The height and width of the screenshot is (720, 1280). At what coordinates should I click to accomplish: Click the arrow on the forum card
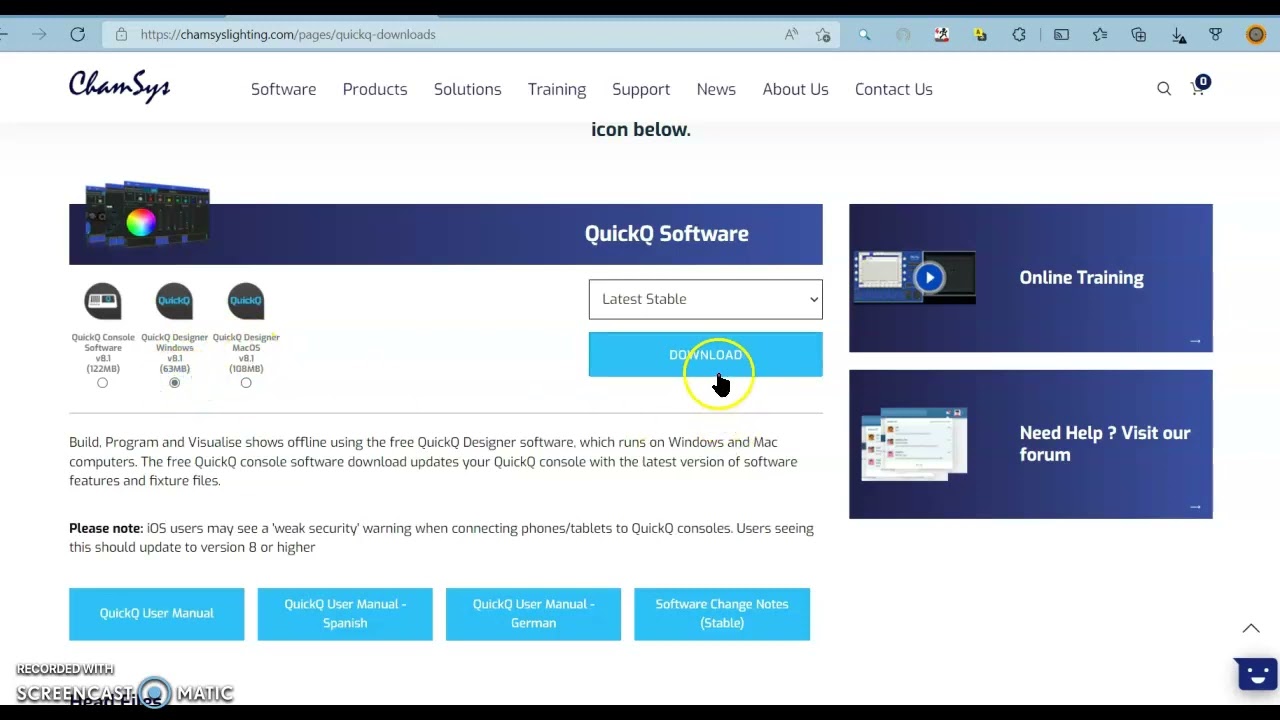point(1195,507)
